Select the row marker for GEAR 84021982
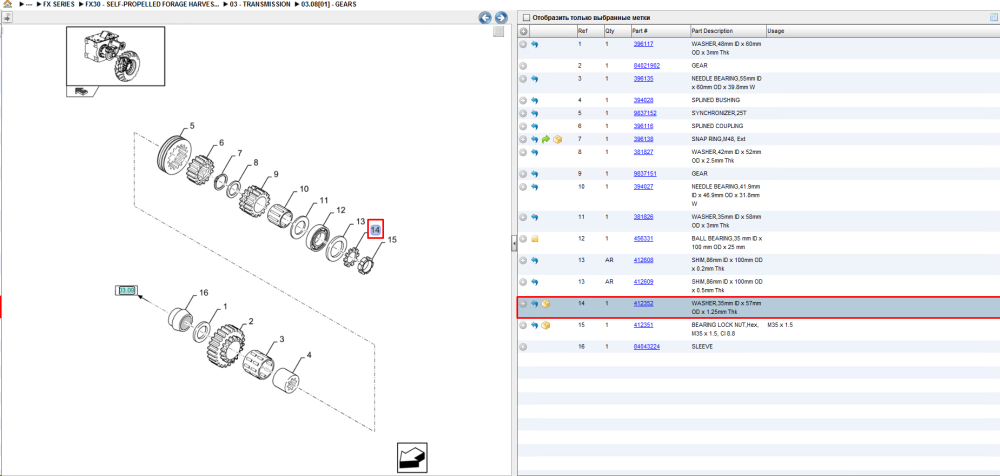Viewport: 1000px width, 476px height. (x=523, y=66)
